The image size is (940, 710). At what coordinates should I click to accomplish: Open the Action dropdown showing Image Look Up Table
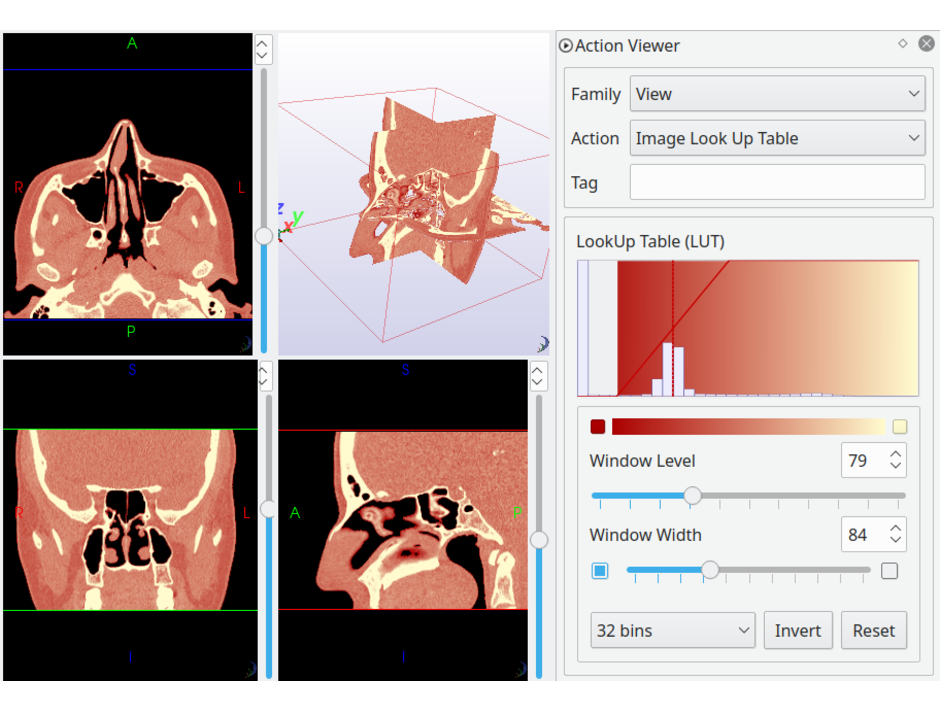pyautogui.click(x=777, y=139)
